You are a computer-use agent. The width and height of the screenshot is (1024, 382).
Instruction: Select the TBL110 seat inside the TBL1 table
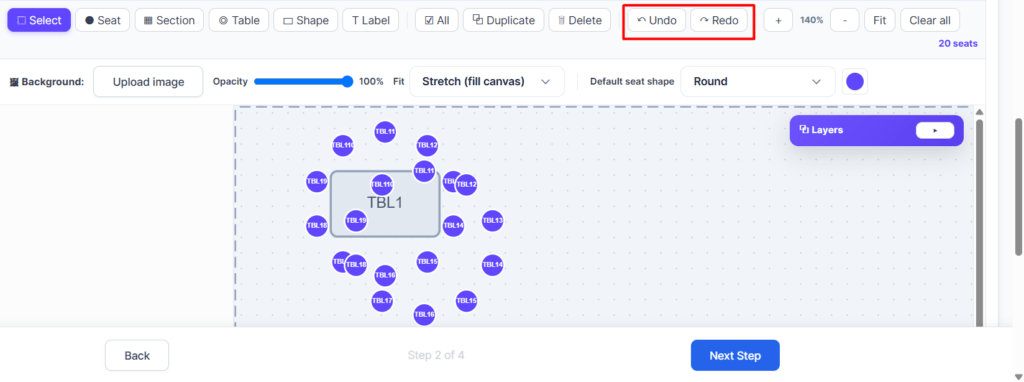(382, 185)
